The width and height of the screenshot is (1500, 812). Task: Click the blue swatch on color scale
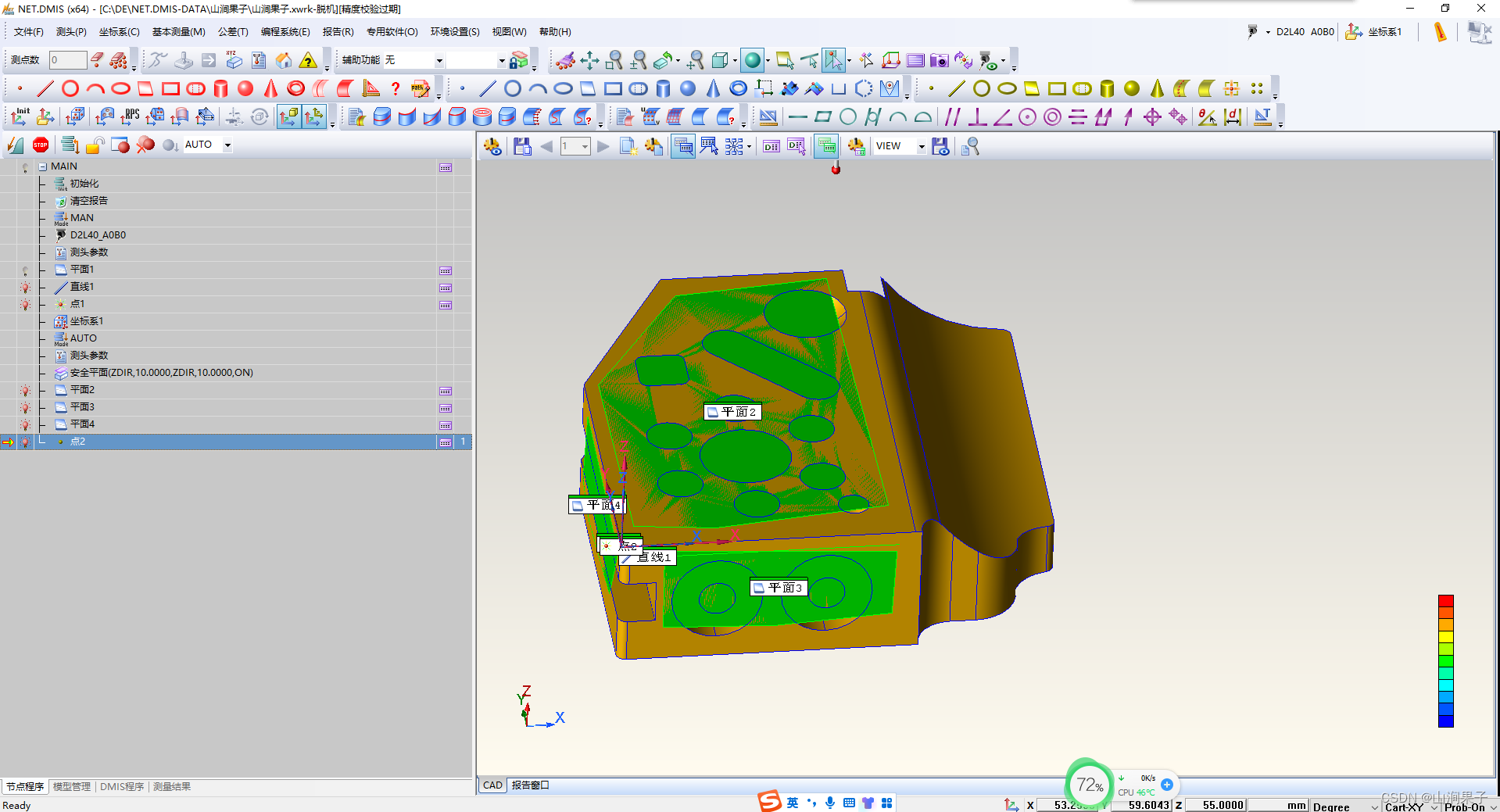pos(1446,721)
